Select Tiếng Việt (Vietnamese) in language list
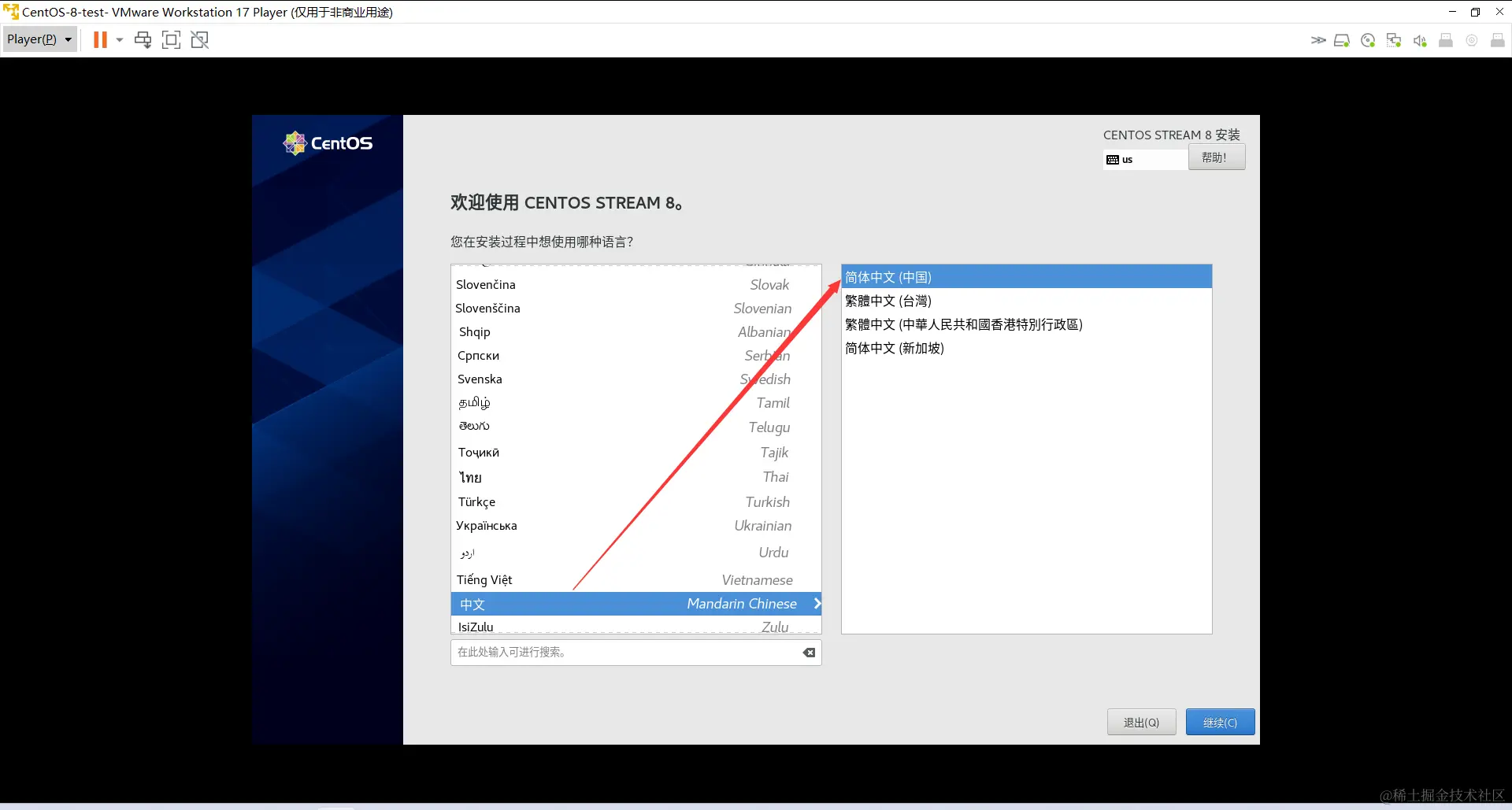Image resolution: width=1512 pixels, height=810 pixels. point(636,580)
